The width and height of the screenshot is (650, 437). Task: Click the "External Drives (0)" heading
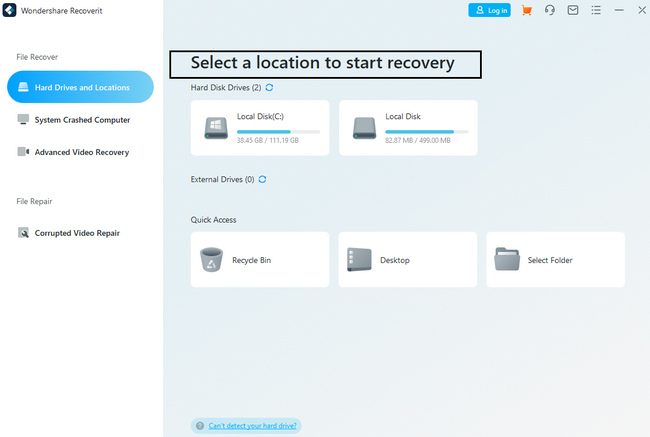[222, 179]
